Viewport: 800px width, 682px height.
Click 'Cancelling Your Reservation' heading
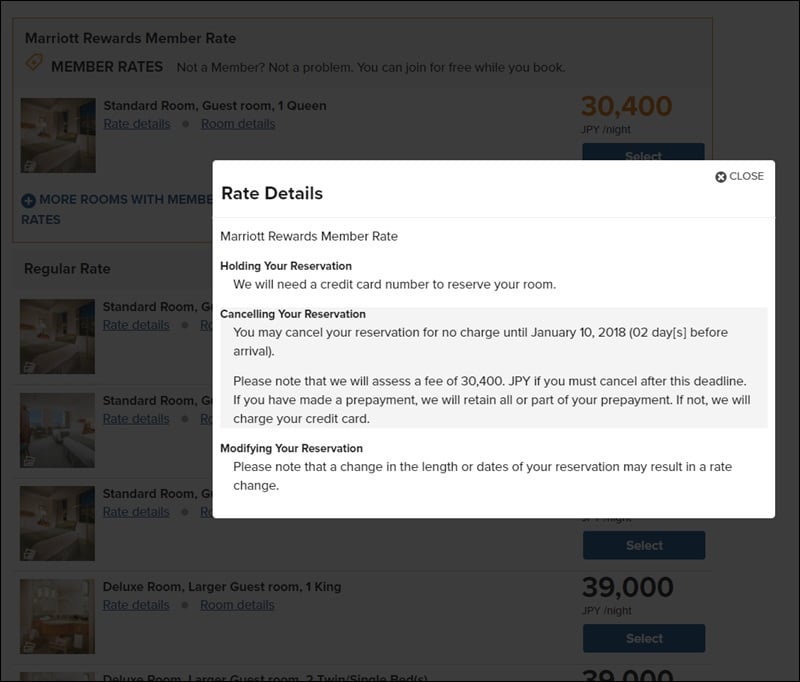point(293,314)
